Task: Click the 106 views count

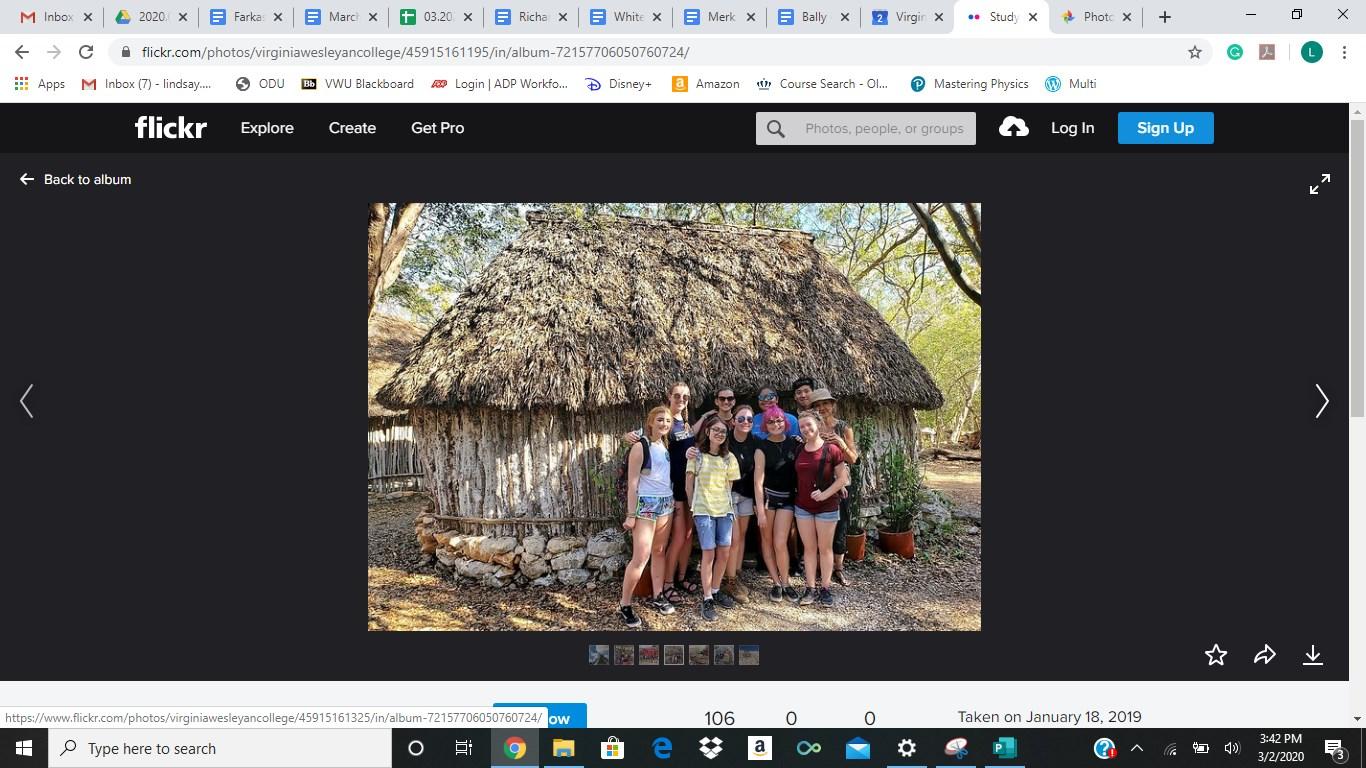Action: (x=720, y=718)
